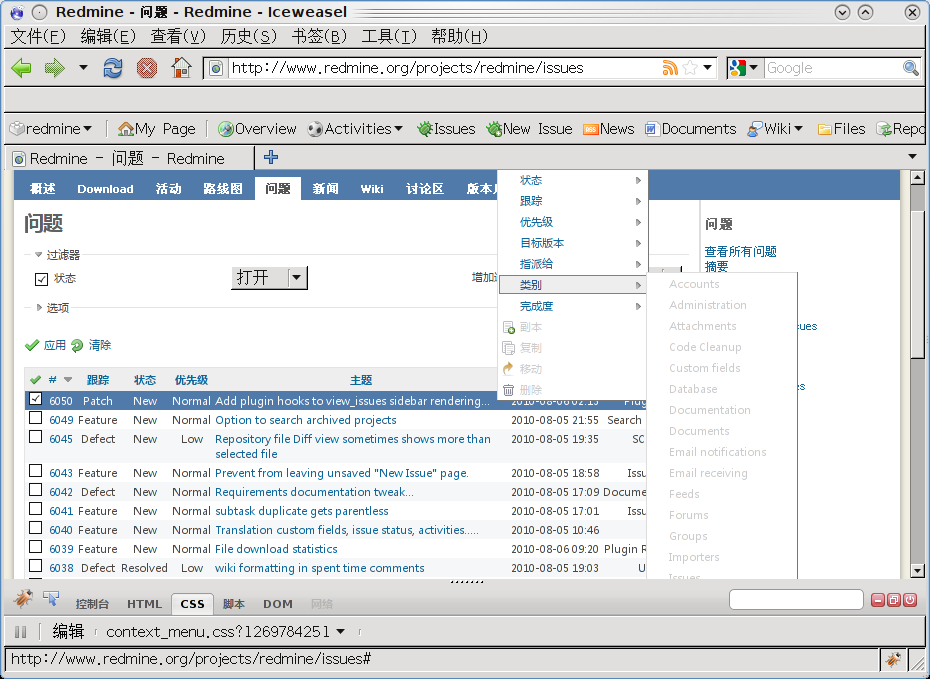This screenshot has width=930, height=679.
Task: Minimize the Firebug panel
Action: click(878, 600)
